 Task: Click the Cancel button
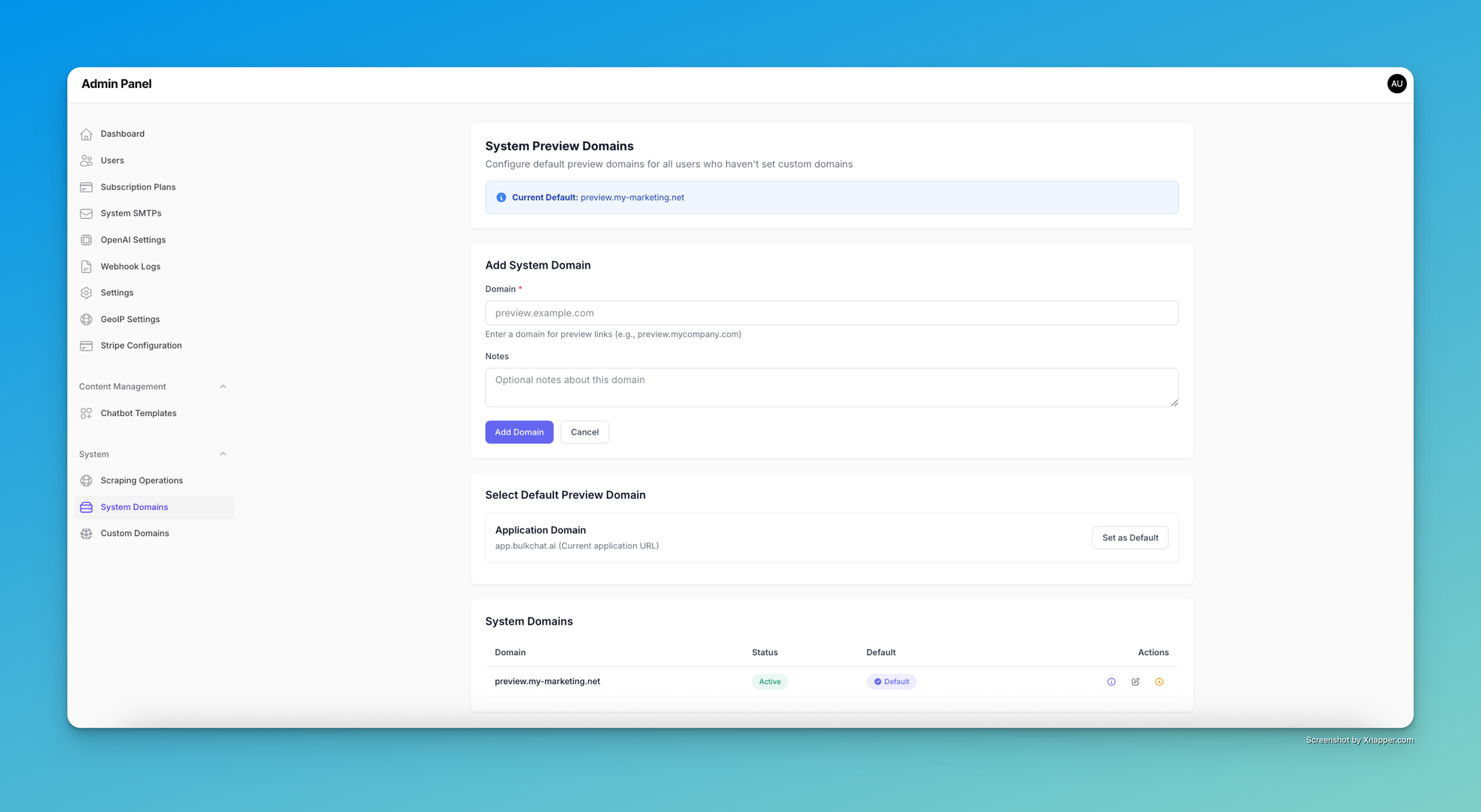point(584,432)
